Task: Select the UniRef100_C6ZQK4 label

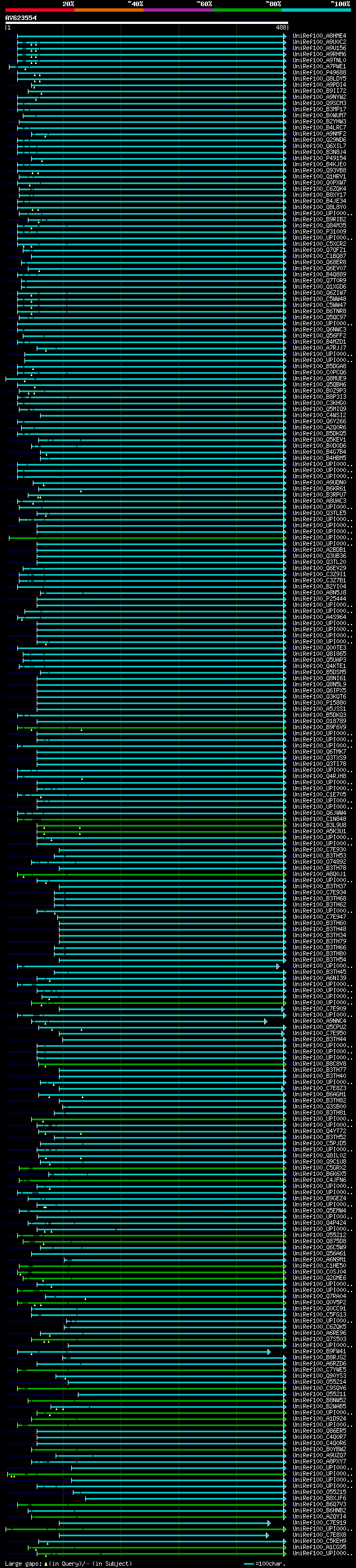Action: tap(319, 189)
